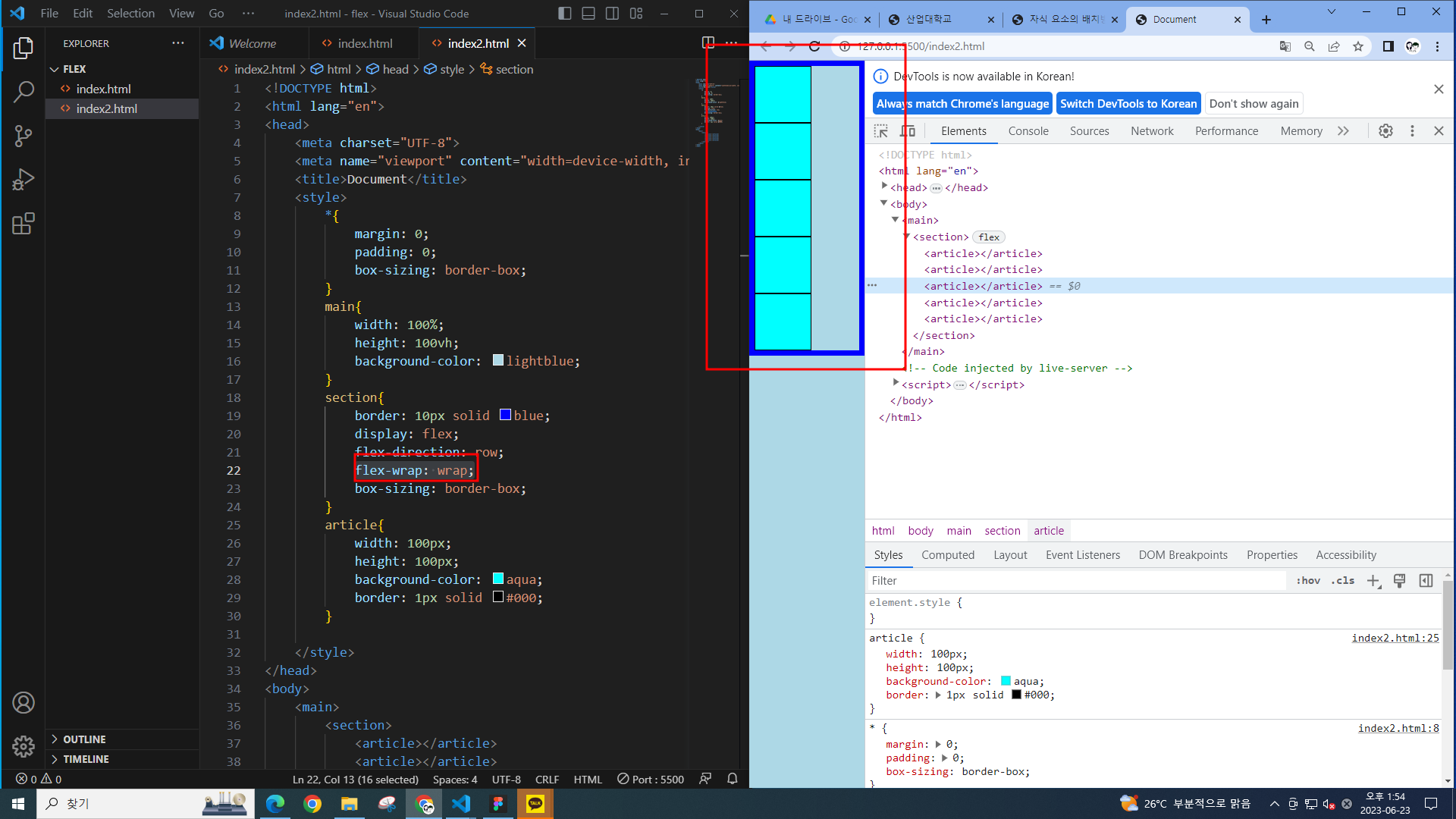1456x819 pixels.
Task: Click the split editor right icon
Action: tap(708, 43)
